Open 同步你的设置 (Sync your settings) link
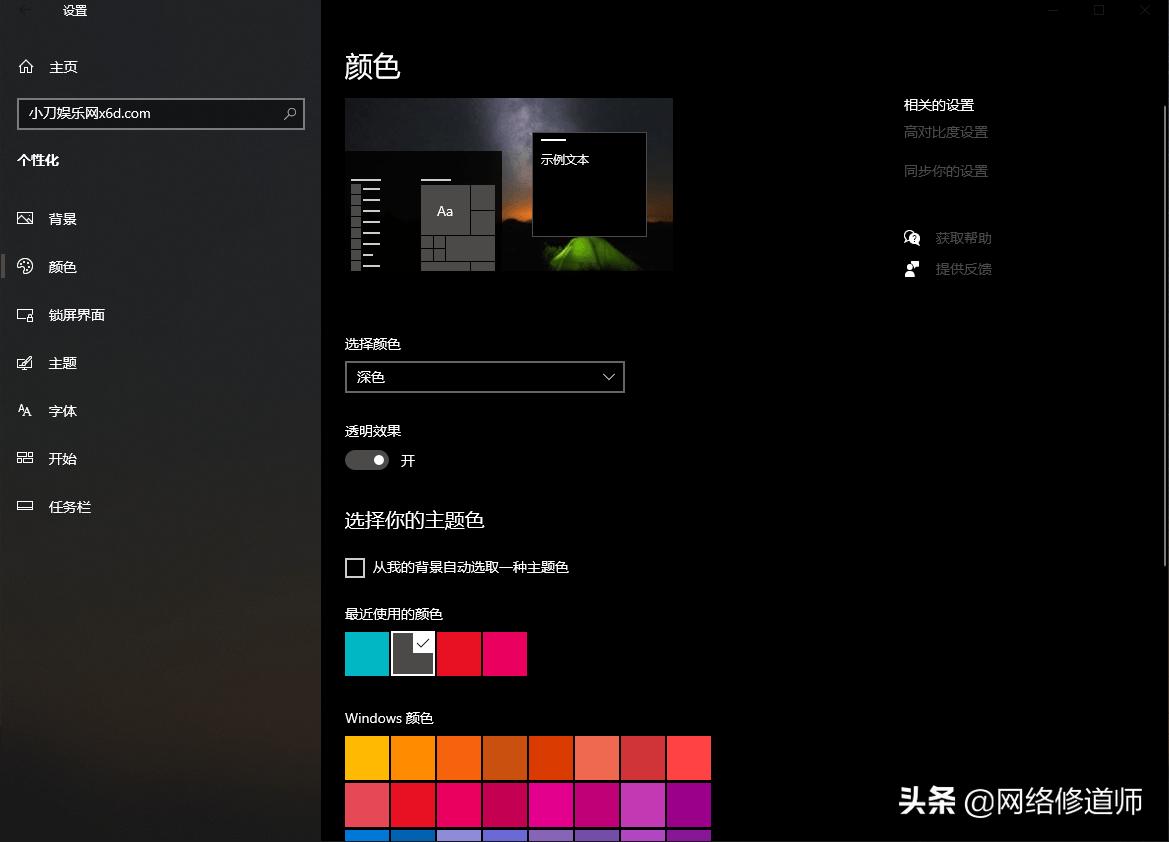 (x=945, y=170)
